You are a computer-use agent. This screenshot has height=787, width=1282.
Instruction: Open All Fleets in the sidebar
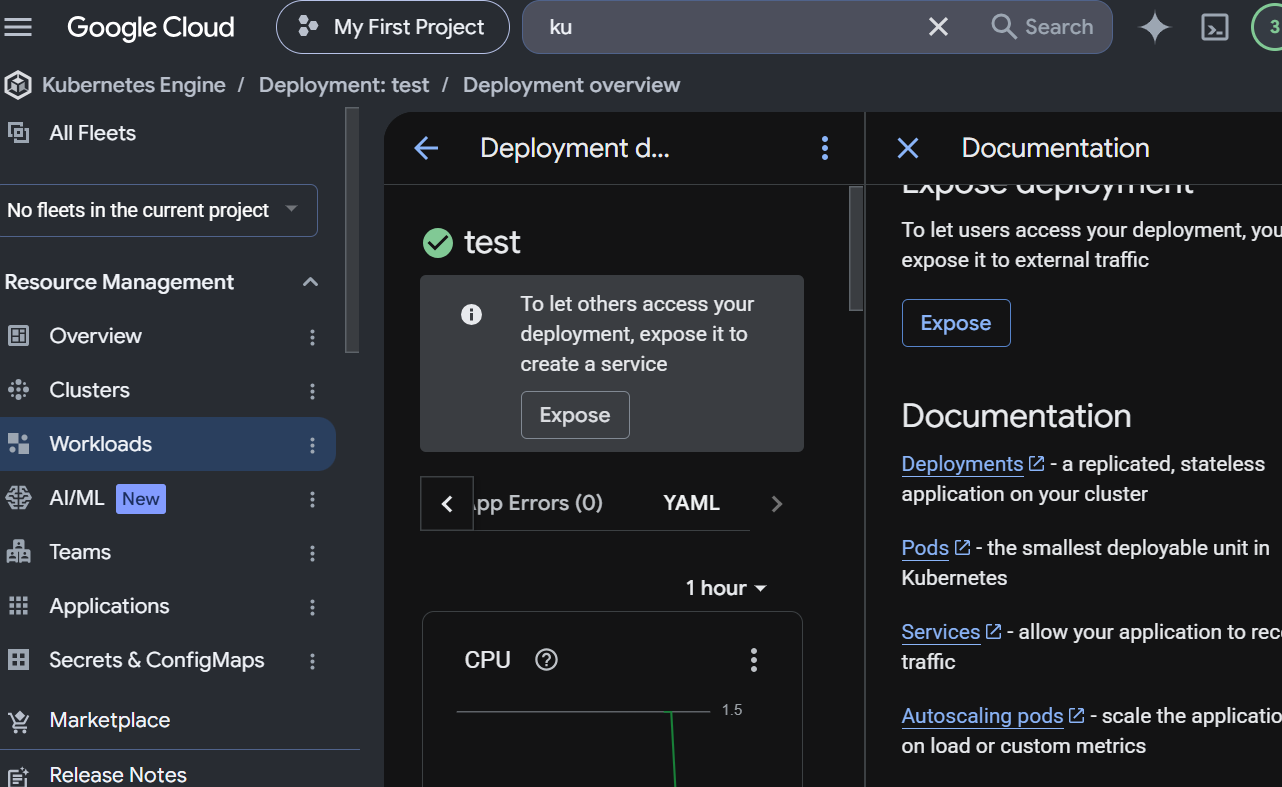(92, 133)
